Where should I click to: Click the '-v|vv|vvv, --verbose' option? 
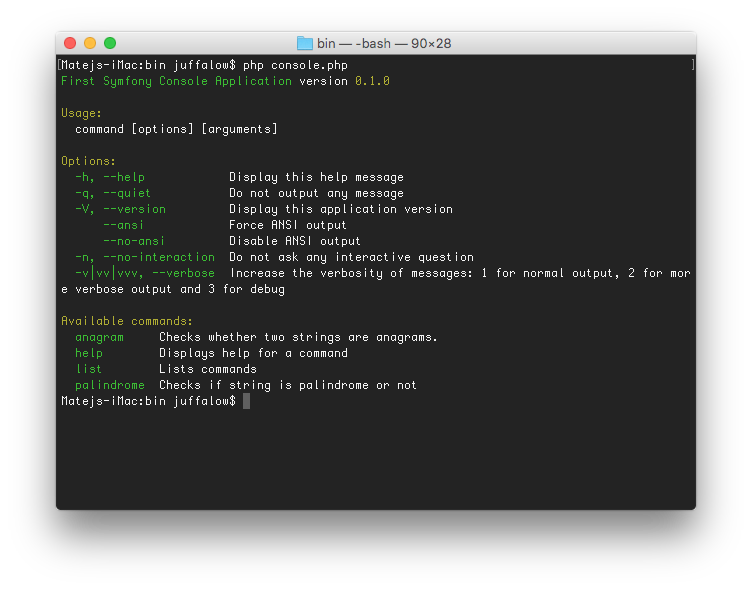click(x=145, y=273)
